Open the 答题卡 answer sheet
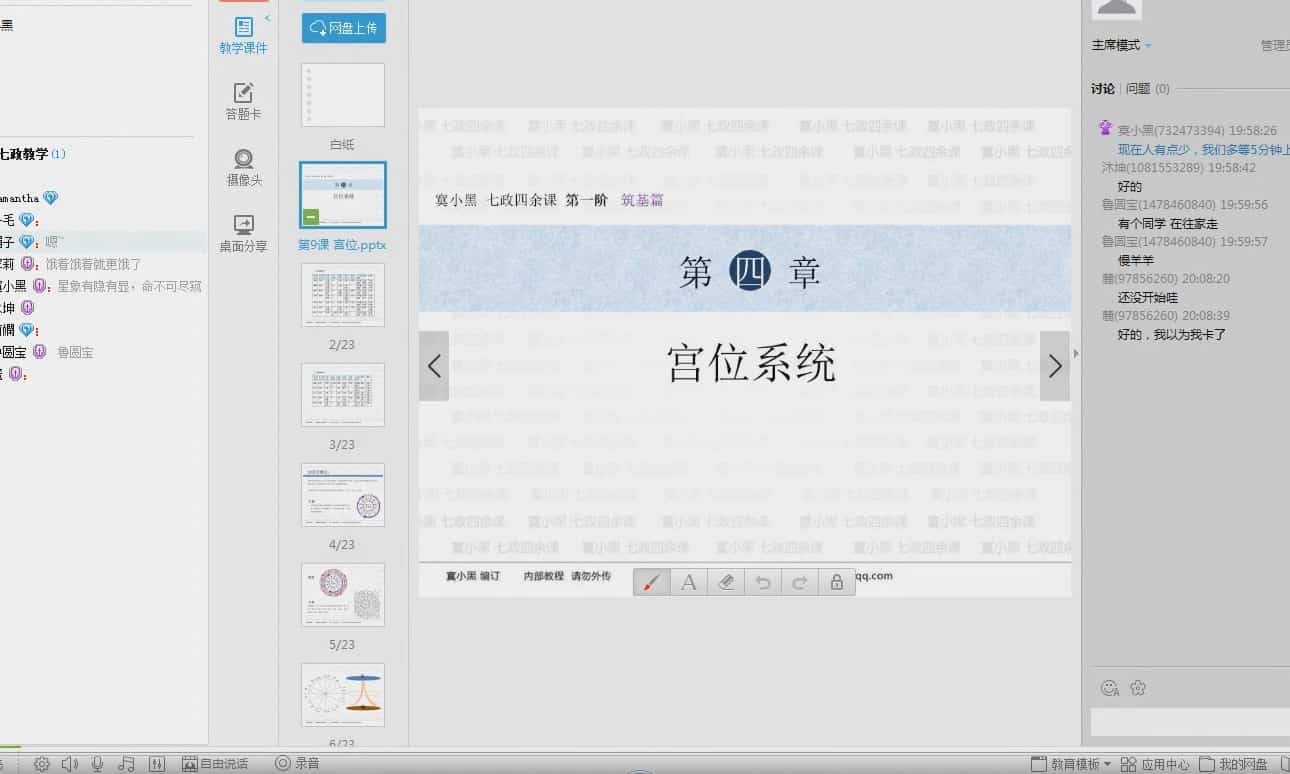Image resolution: width=1290 pixels, height=774 pixels. click(242, 100)
